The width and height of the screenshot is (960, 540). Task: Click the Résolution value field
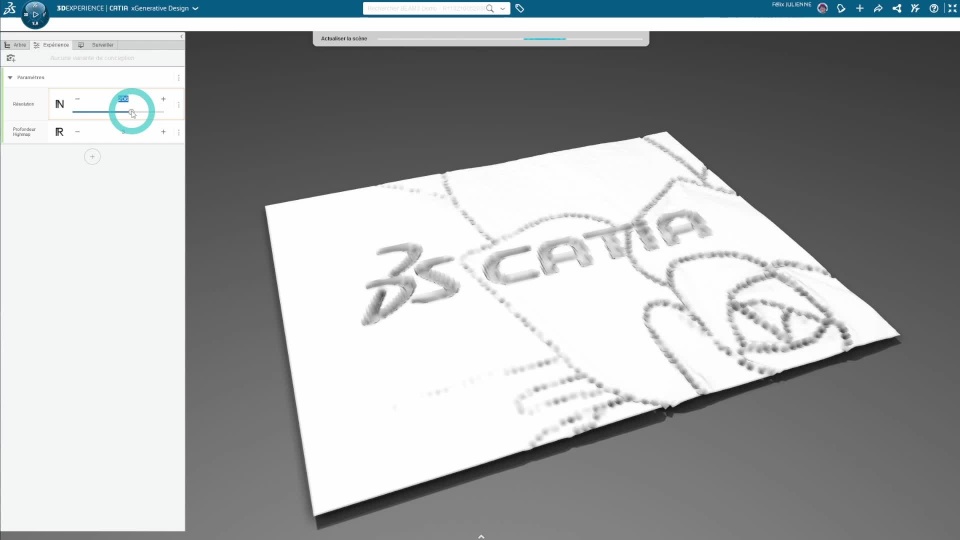[123, 99]
